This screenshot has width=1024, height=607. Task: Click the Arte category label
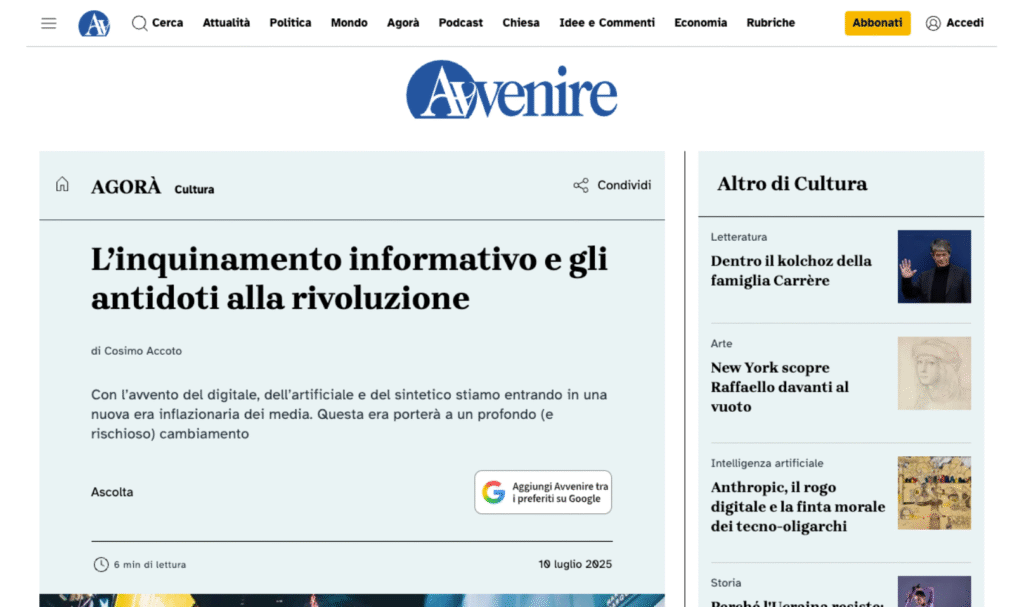pyautogui.click(x=721, y=344)
